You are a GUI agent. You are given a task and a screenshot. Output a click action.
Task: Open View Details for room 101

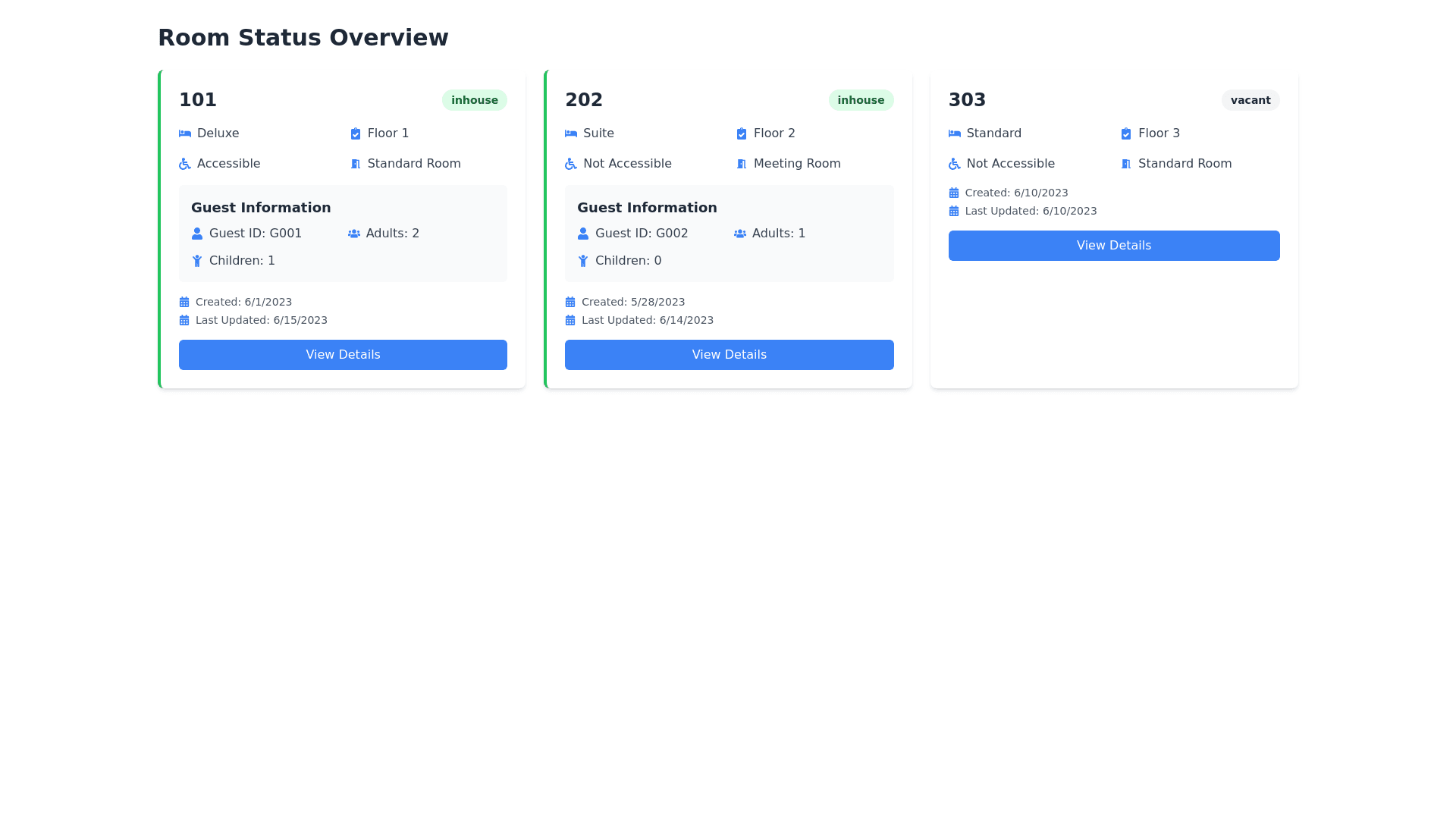(x=343, y=355)
